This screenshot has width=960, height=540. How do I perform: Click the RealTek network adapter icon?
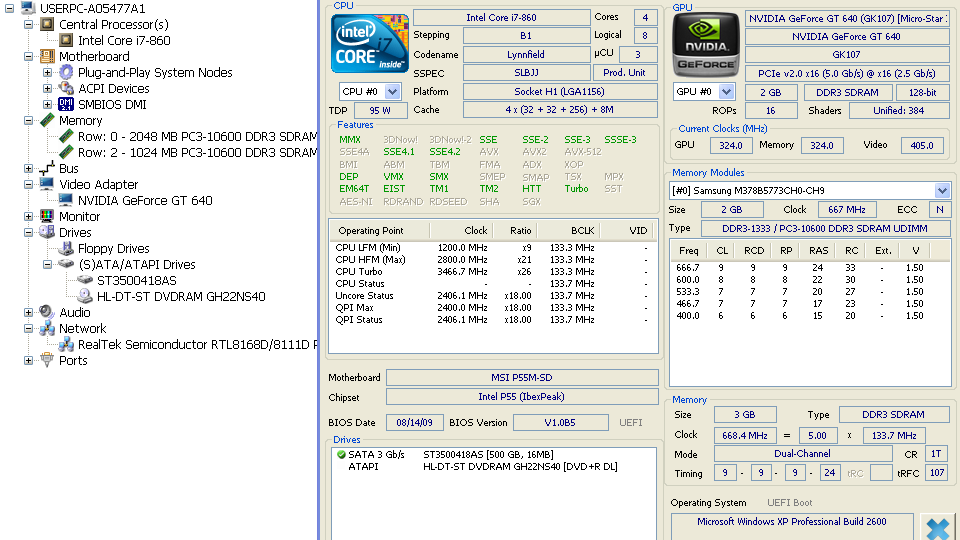(66, 344)
